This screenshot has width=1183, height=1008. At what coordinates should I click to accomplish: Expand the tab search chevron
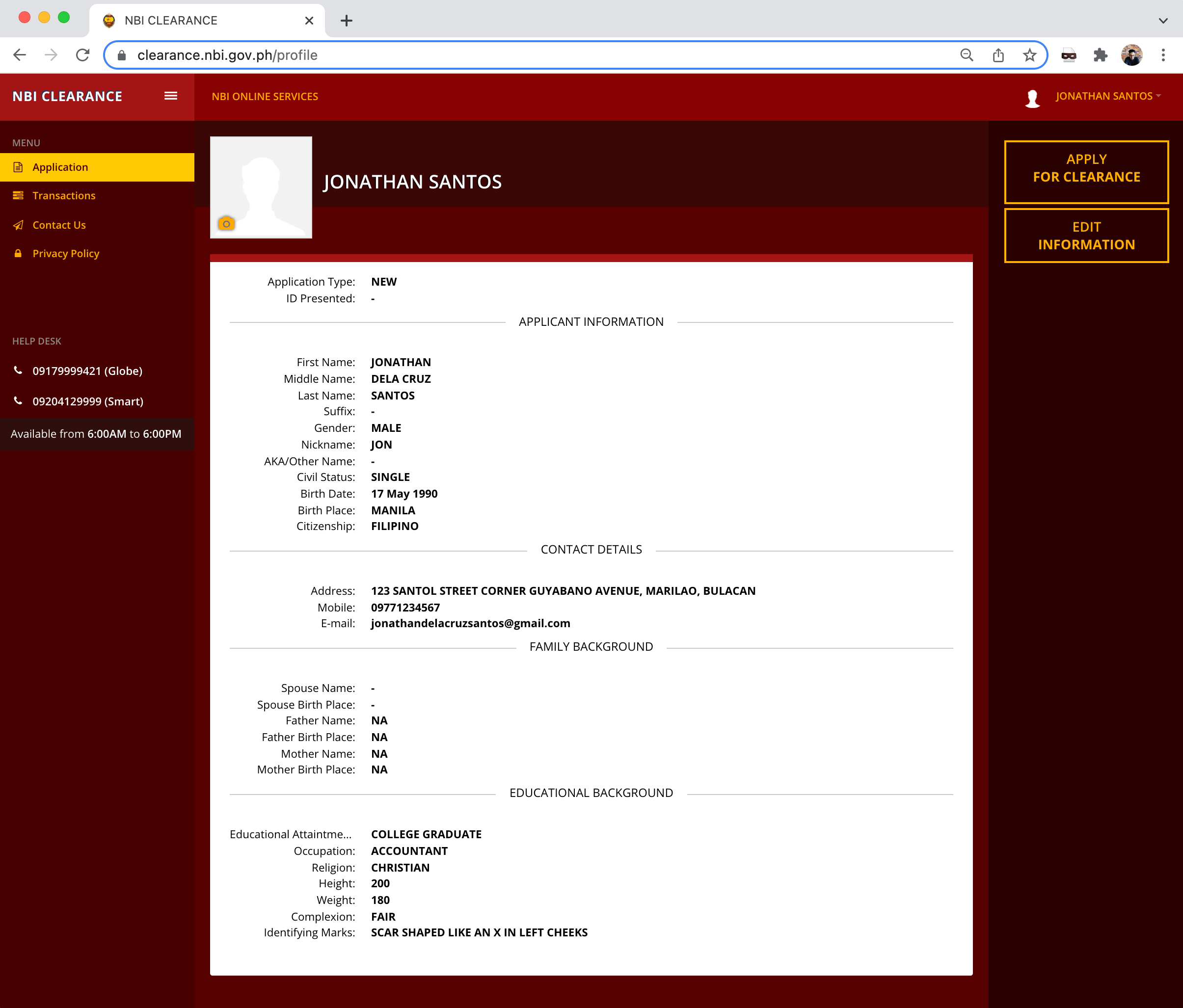(1163, 21)
